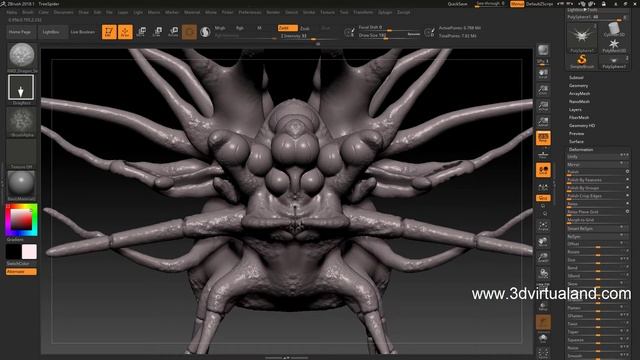This screenshot has height=360, width=640.
Task: Click the Xpose icon at shelf bottom
Action: [543, 353]
